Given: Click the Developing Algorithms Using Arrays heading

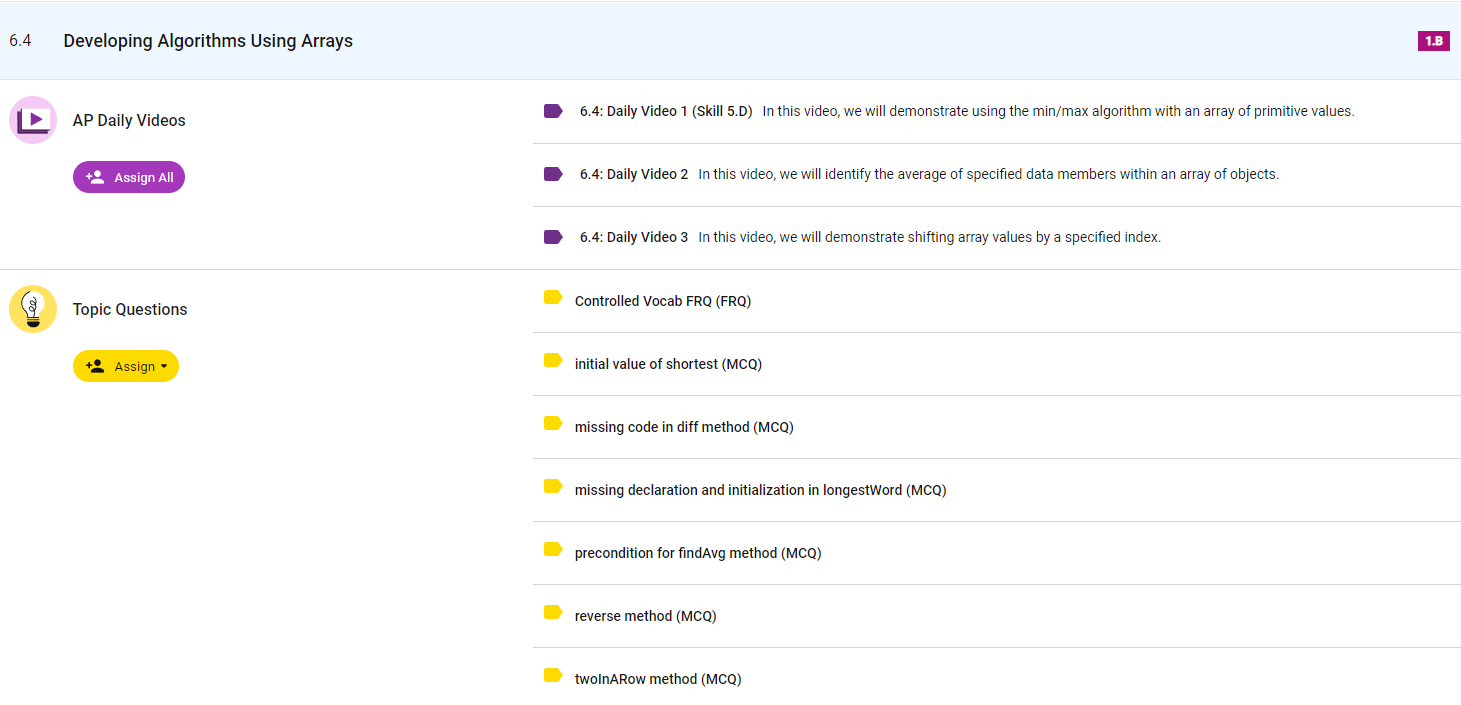Looking at the screenshot, I should (x=208, y=41).
